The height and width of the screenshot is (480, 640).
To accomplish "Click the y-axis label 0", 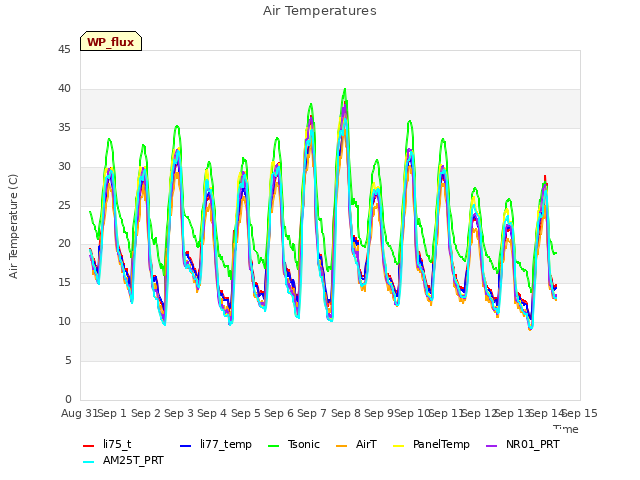I will (68, 399).
